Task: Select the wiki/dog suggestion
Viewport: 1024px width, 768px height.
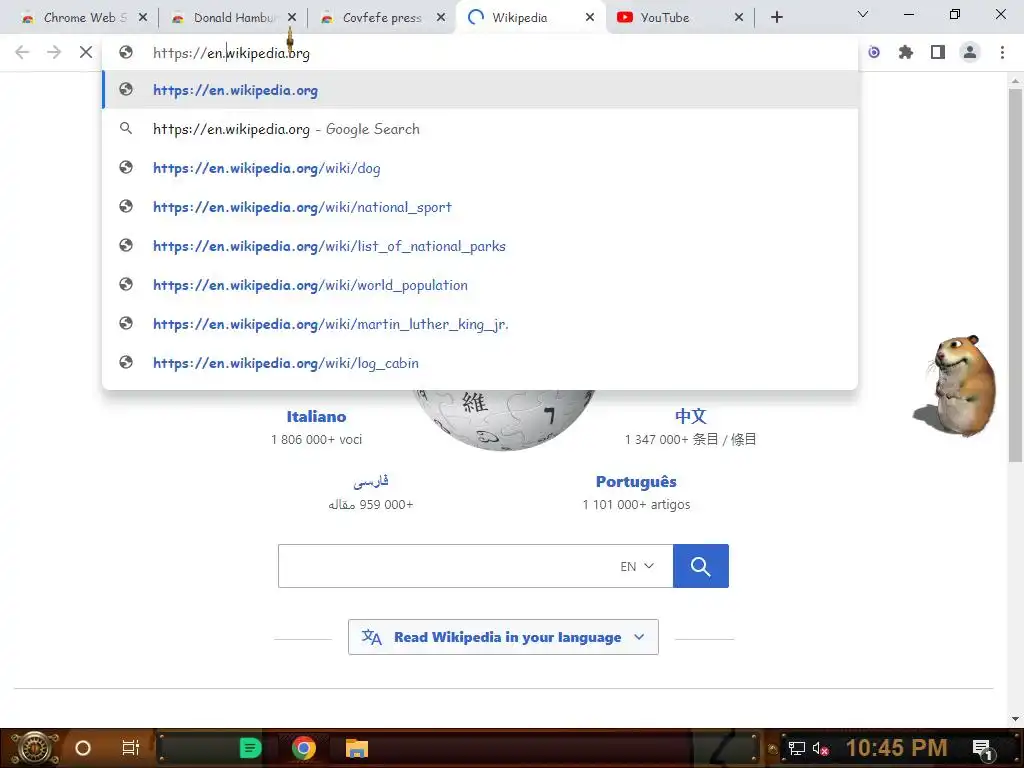Action: click(480, 168)
